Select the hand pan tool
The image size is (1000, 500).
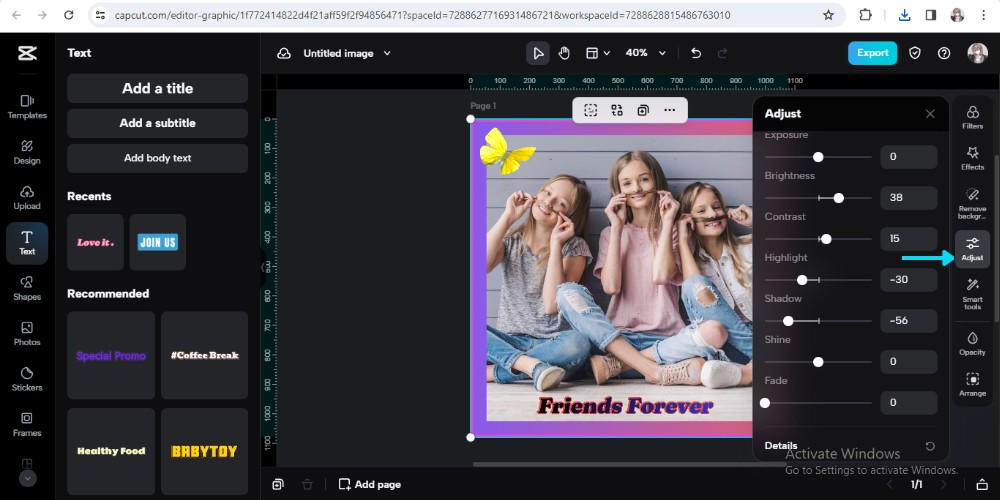(x=564, y=53)
